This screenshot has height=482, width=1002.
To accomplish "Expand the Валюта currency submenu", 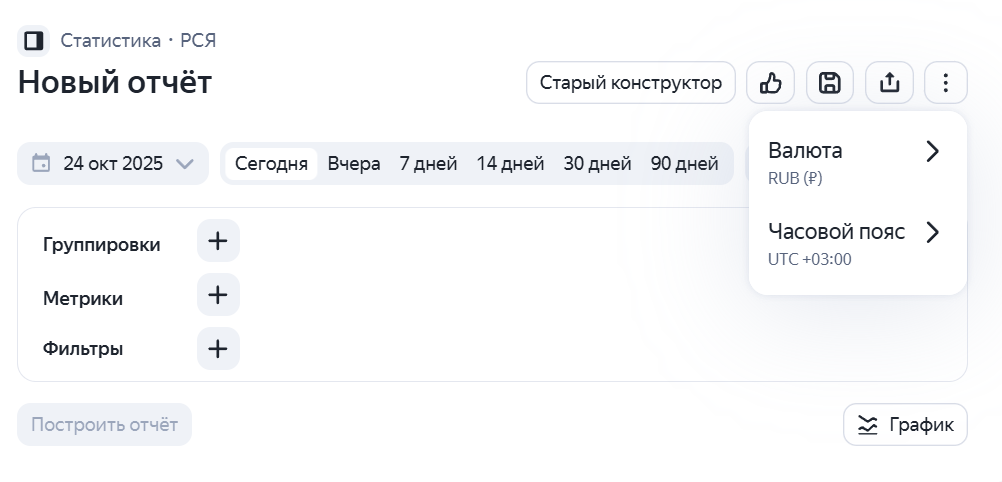I will pyautogui.click(x=856, y=163).
